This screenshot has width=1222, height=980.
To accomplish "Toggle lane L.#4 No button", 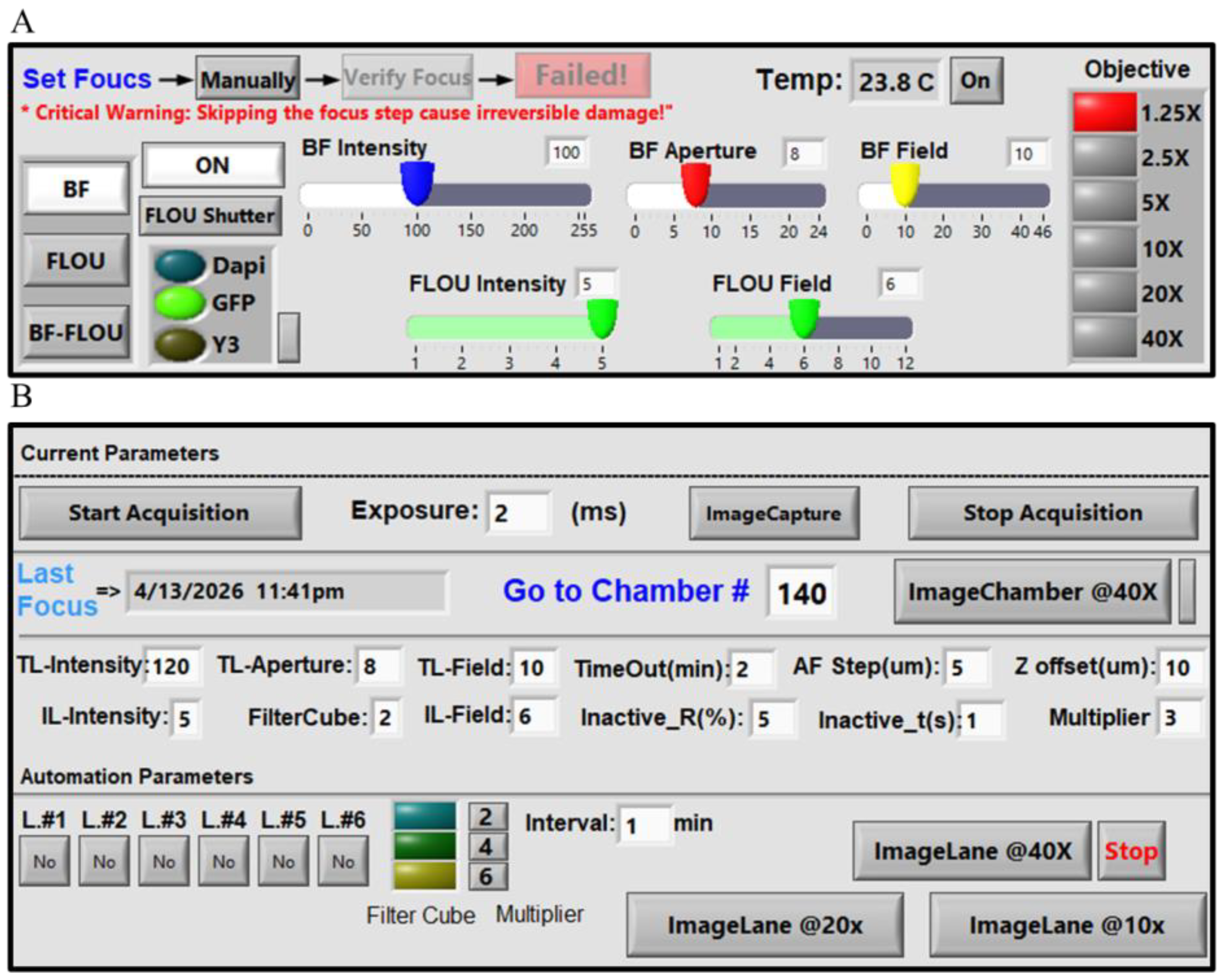I will pyautogui.click(x=223, y=861).
